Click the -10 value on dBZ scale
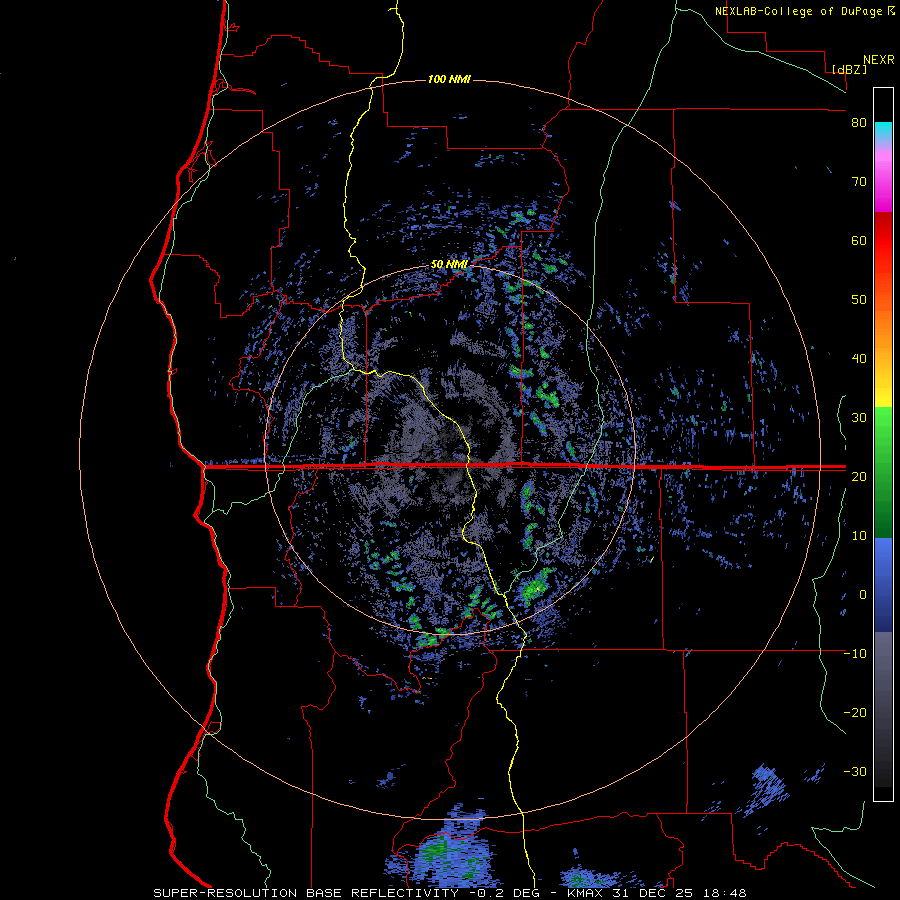The height and width of the screenshot is (900, 900). [855, 654]
